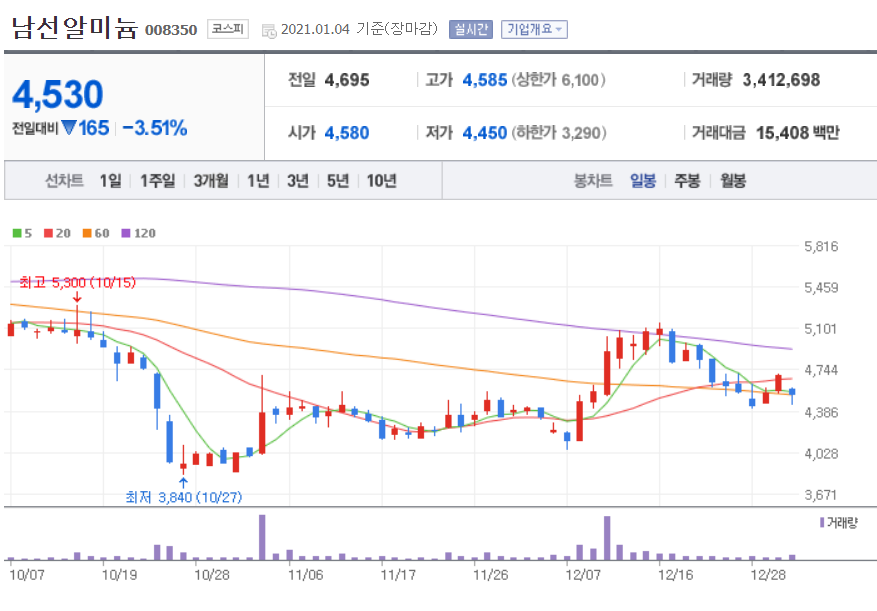Click the 10/07 date axis label

point(27,575)
